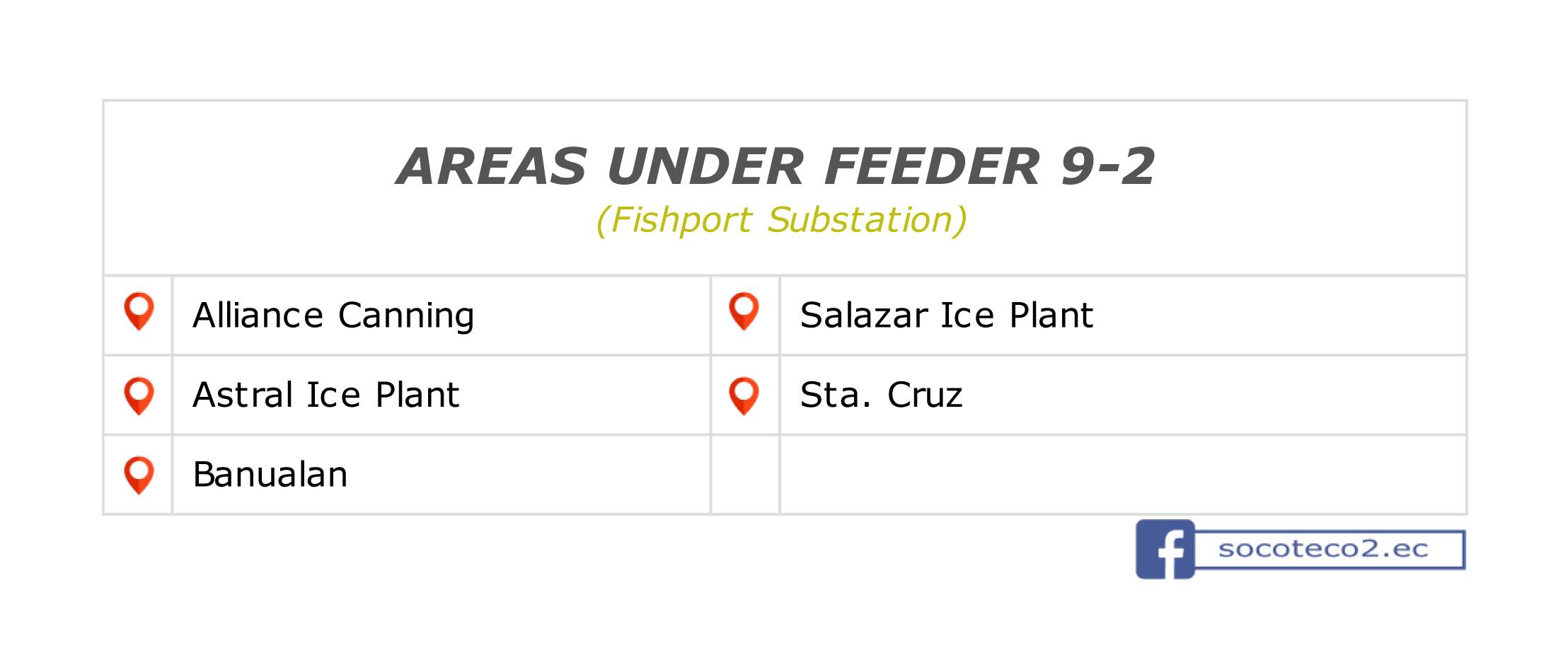This screenshot has width=1568, height=665.
Task: Select the Astral Ice Plant entry
Action: tap(326, 395)
